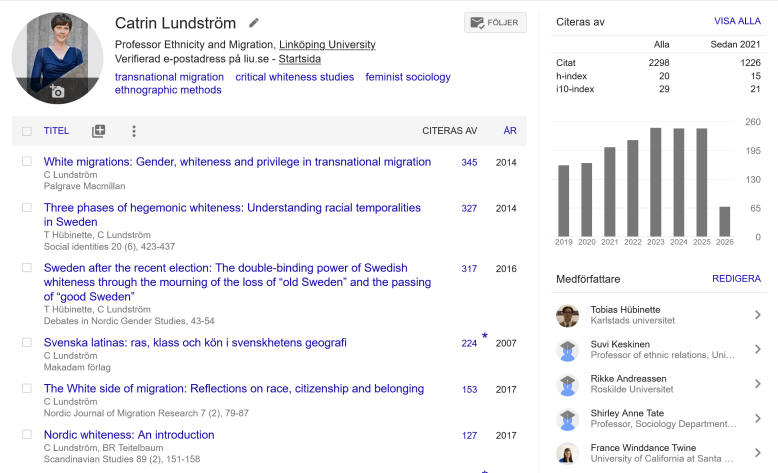Open VISA ALLA citations link
The width and height of the screenshot is (778, 473).
click(737, 21)
